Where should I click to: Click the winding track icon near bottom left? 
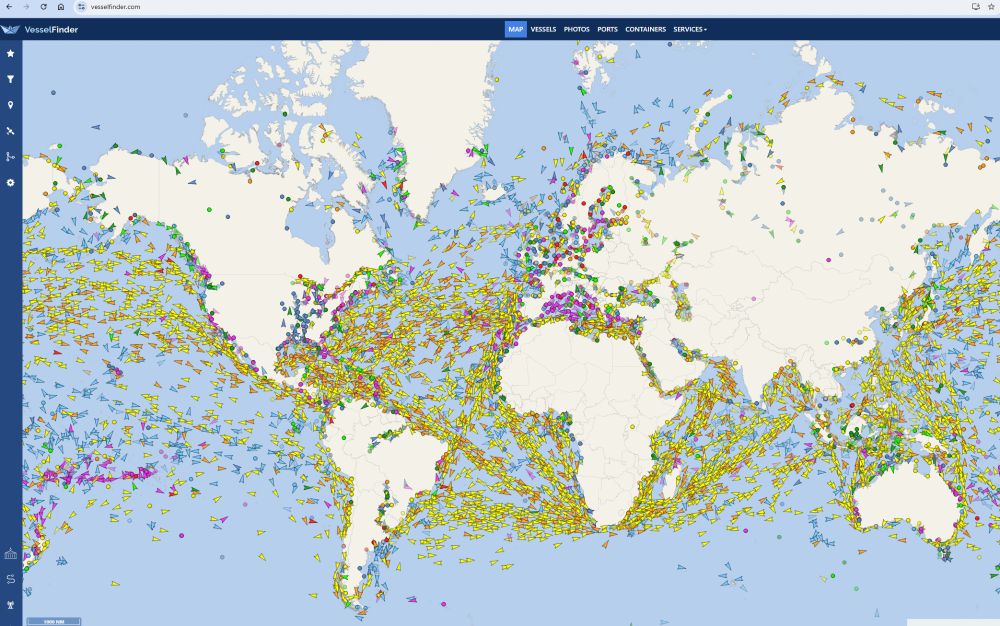pos(10,578)
